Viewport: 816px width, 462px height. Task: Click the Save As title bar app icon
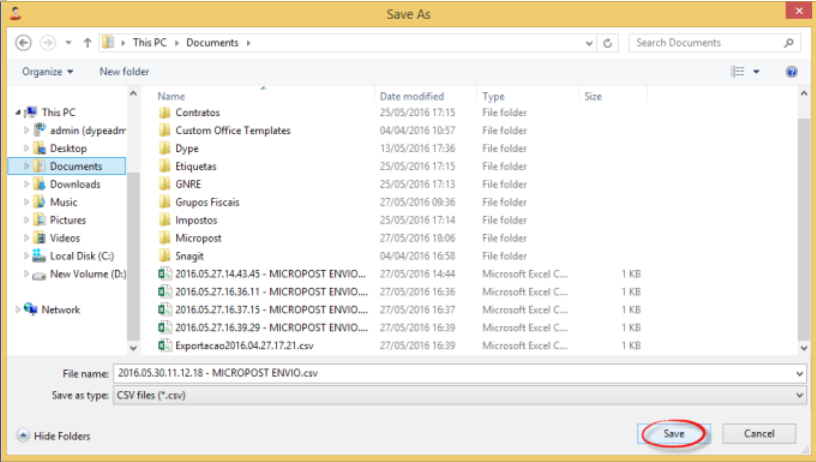tap(15, 14)
